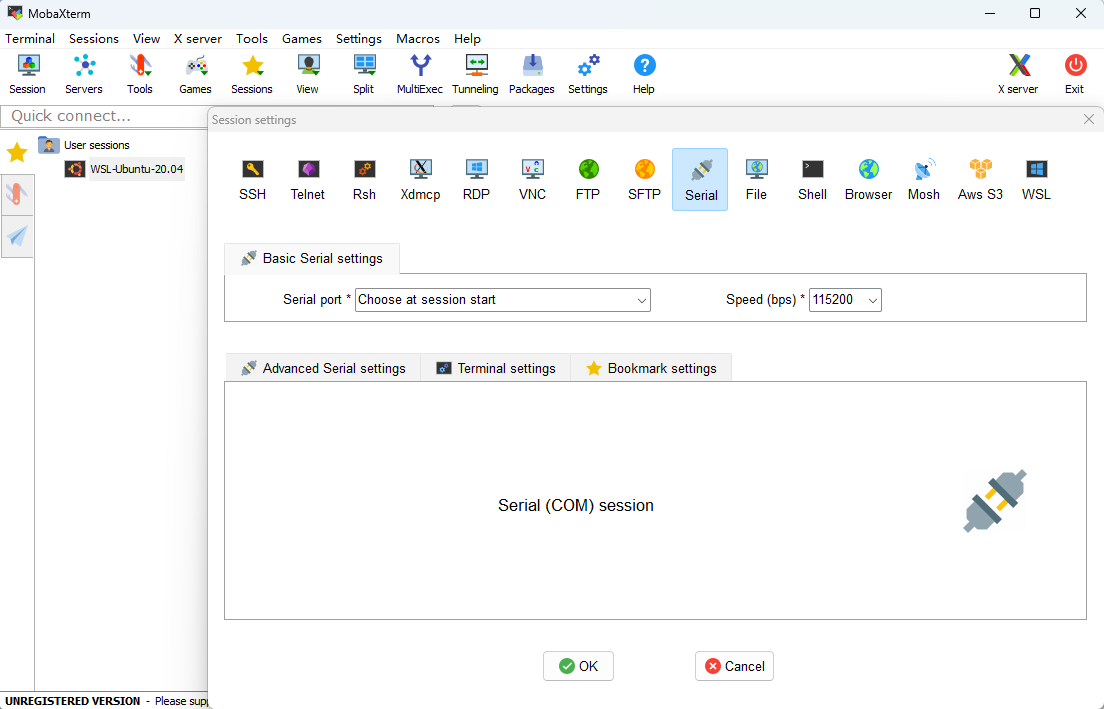Select the Browser session type
Screen dimensions: 1104x709
pos(869,180)
